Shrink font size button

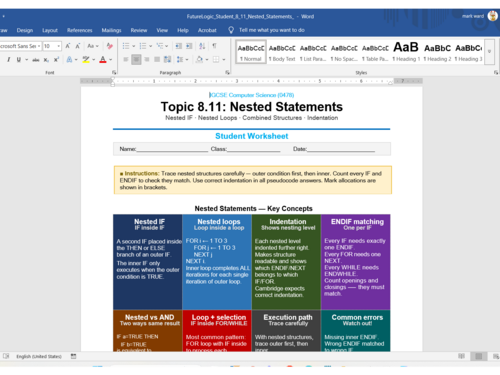tap(78, 46)
